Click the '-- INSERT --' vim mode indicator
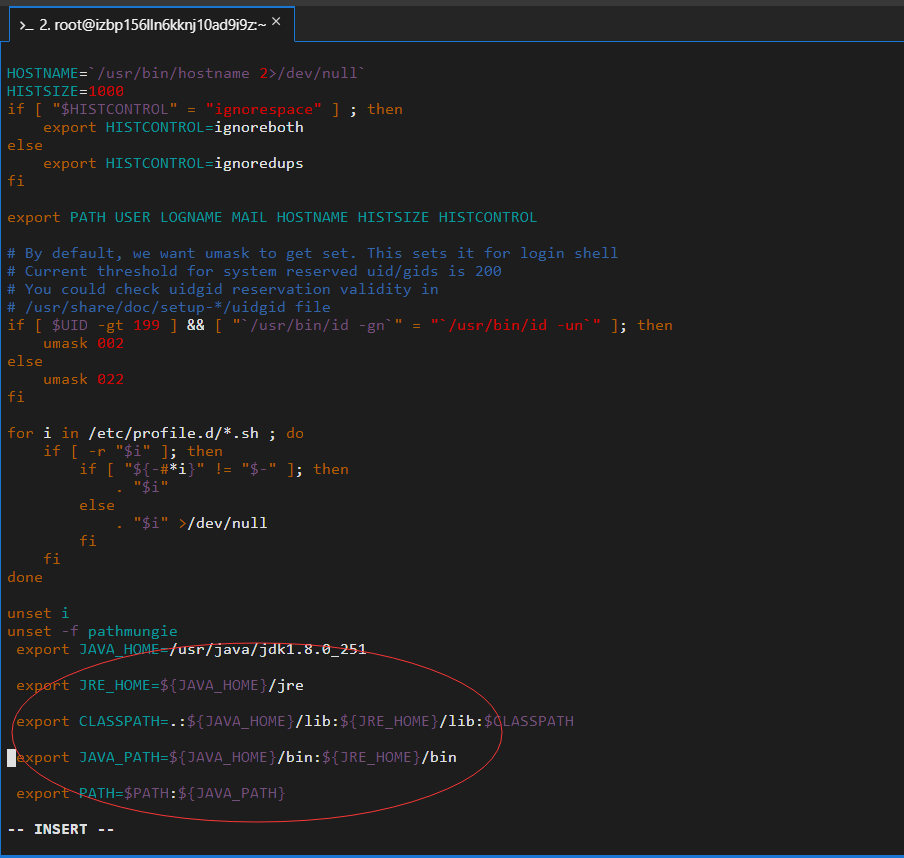 [x=61, y=829]
